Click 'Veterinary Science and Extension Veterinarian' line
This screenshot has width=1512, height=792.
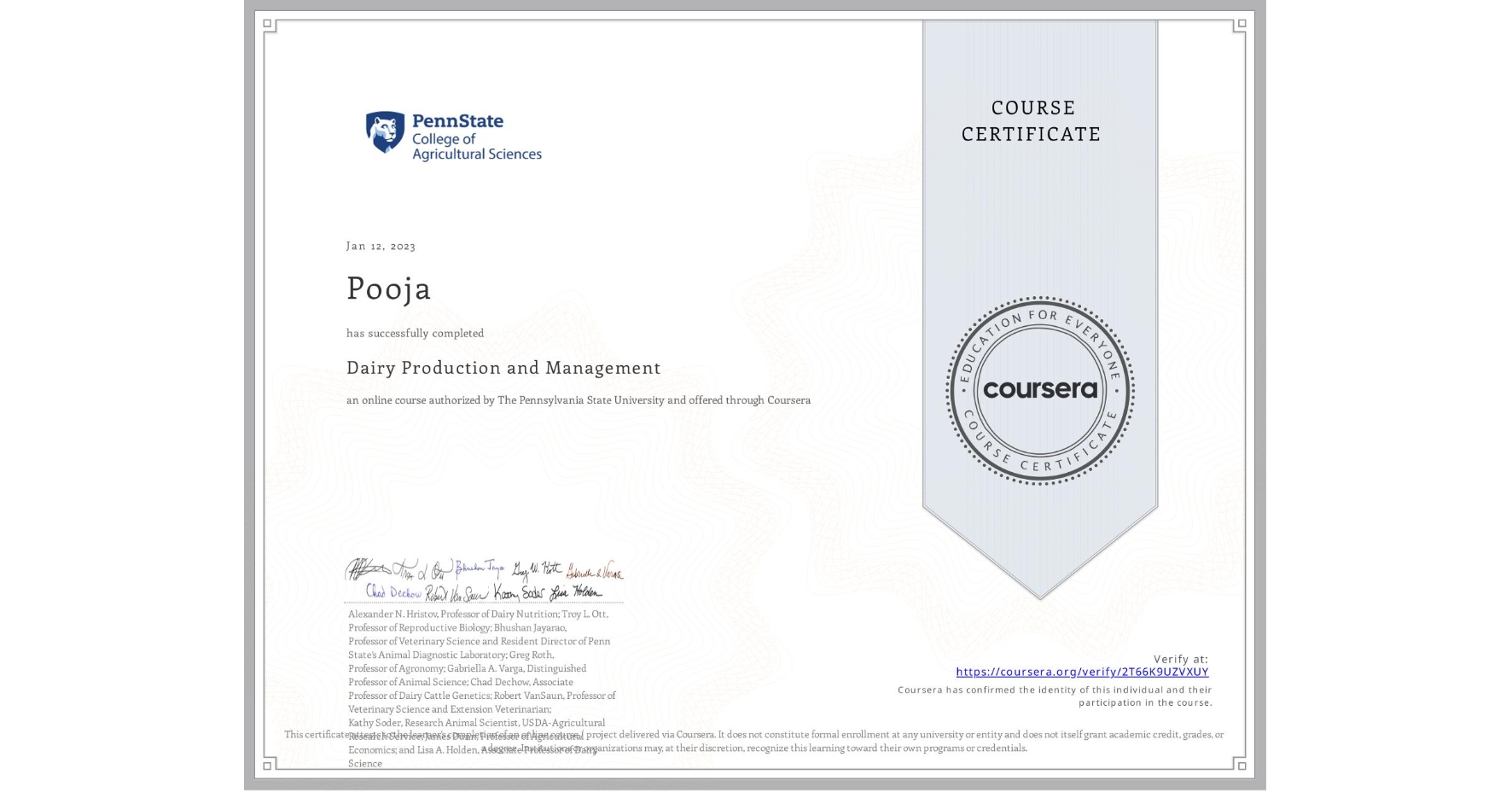pyautogui.click(x=450, y=709)
